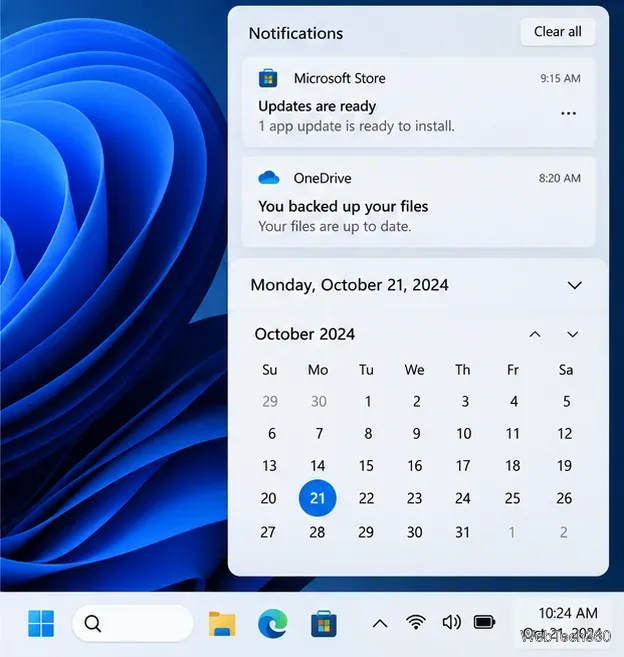Open the Windows Start menu
Image resolution: width=624 pixels, height=657 pixels.
click(x=41, y=623)
